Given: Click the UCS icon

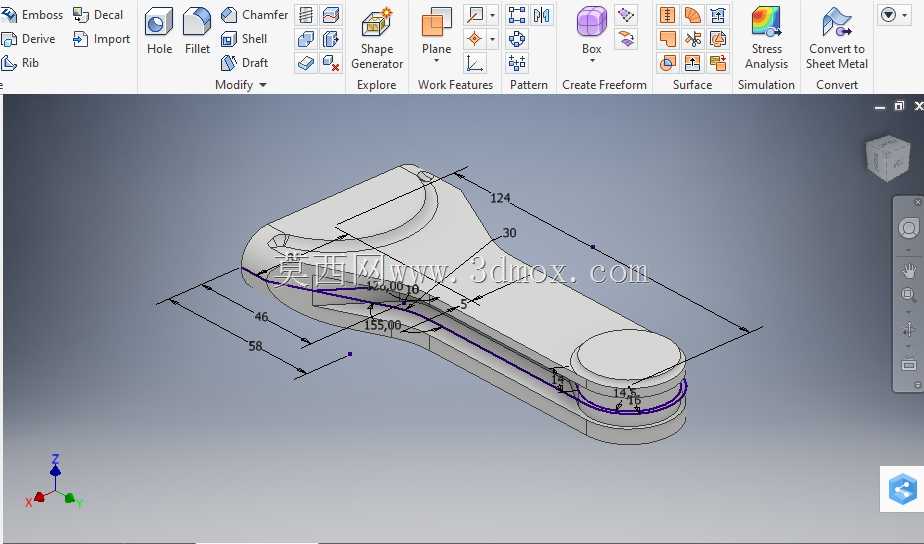Looking at the screenshot, I should [x=475, y=62].
